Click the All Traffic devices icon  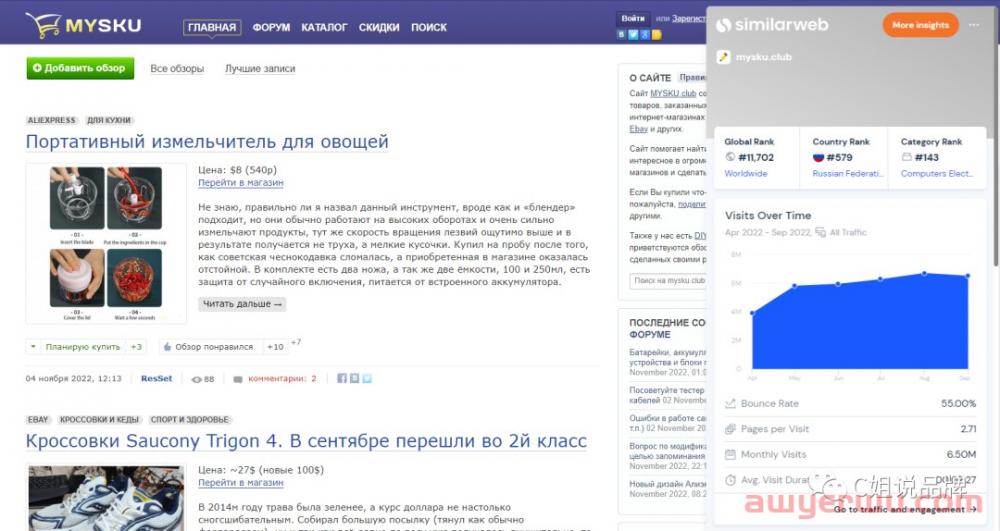point(820,232)
